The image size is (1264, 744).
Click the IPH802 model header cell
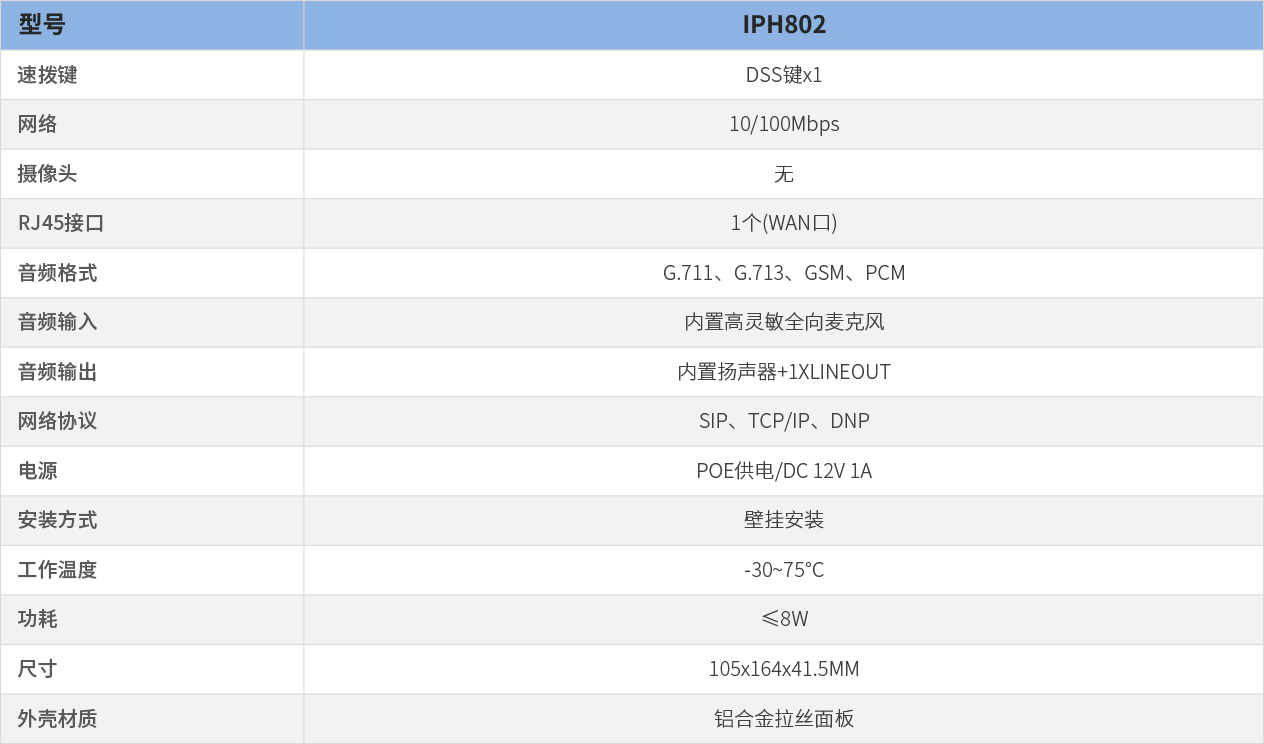pos(784,25)
